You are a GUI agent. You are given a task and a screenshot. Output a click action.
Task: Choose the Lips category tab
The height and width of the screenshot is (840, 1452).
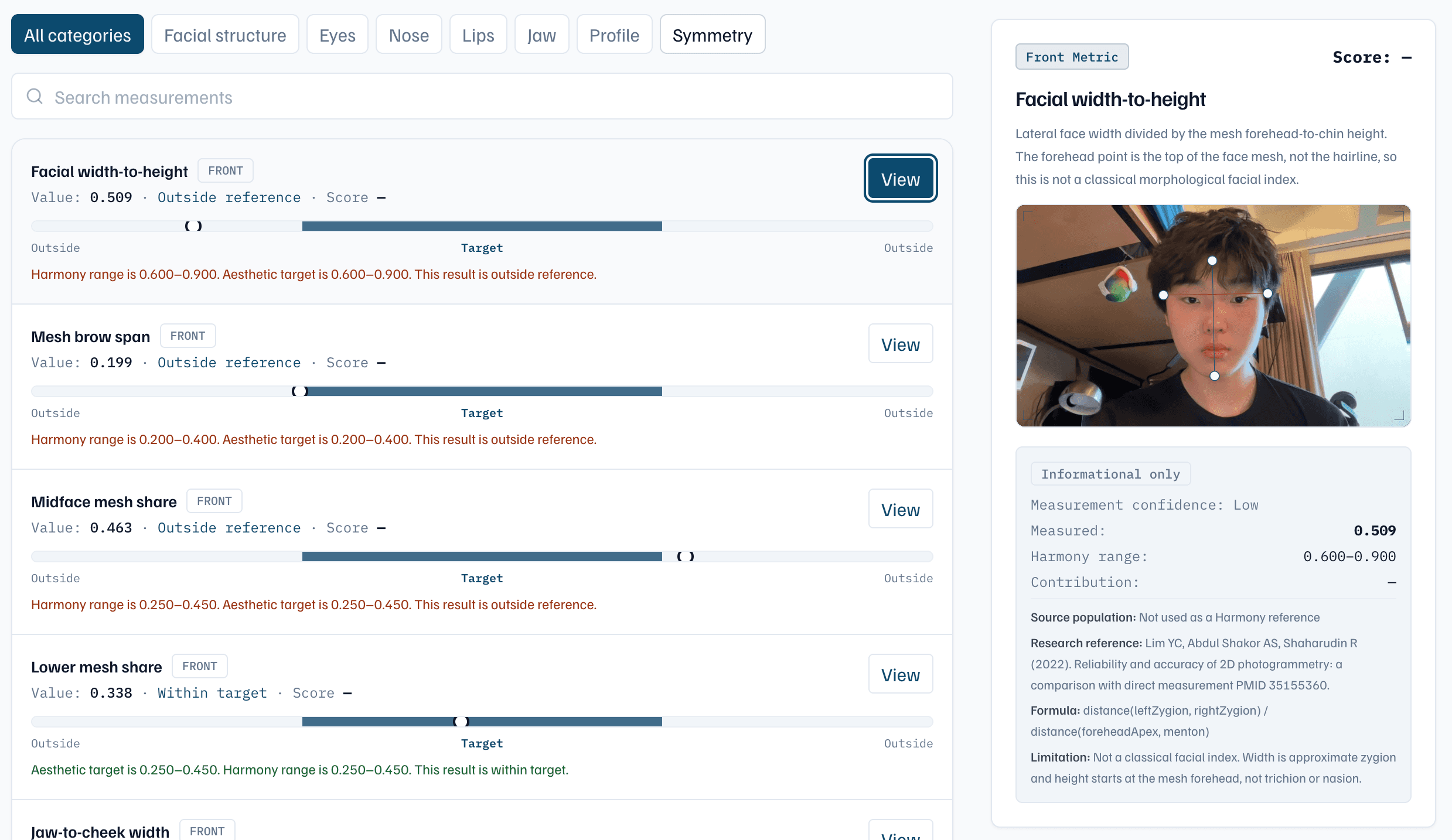(x=478, y=35)
